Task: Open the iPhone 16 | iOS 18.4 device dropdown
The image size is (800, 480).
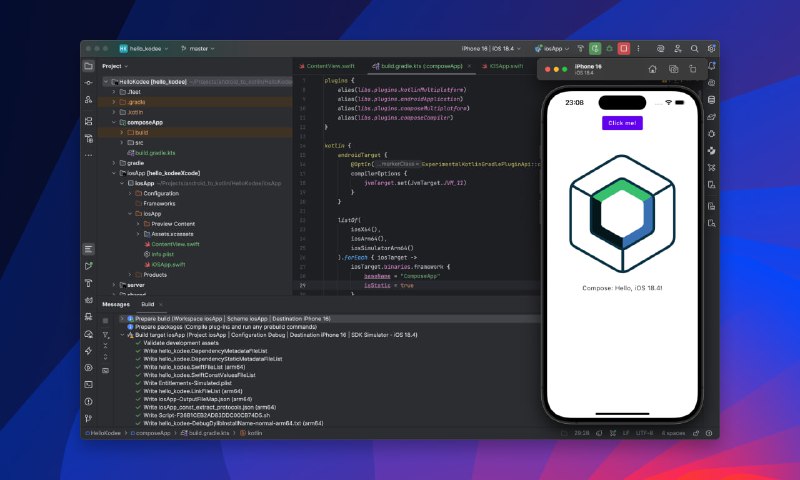Action: pyautogui.click(x=491, y=48)
